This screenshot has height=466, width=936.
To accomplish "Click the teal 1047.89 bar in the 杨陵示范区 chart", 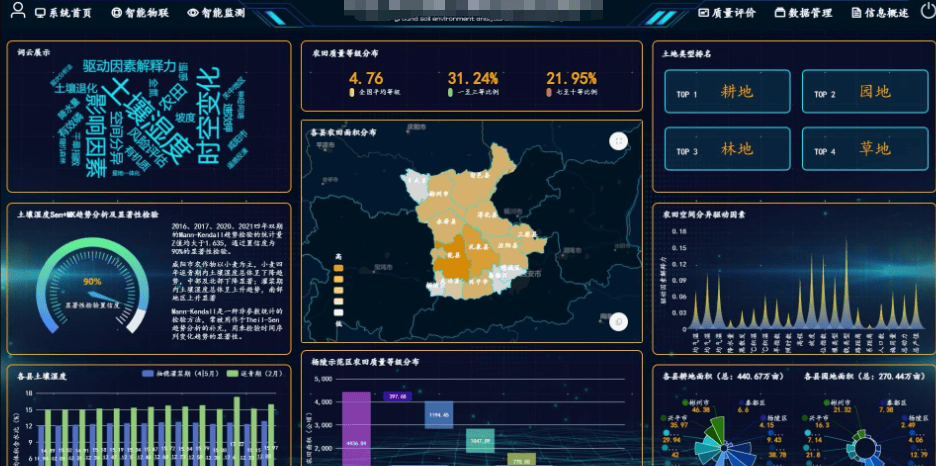I will 480,440.
